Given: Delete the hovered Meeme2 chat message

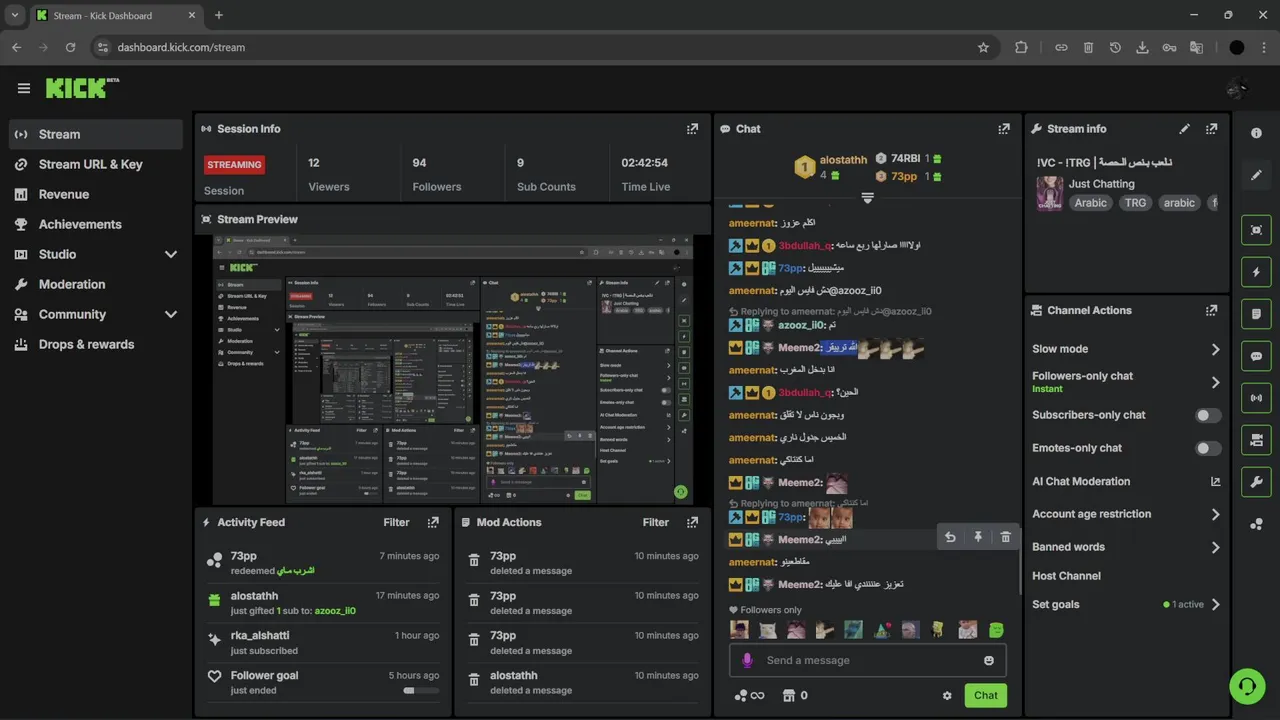Looking at the screenshot, I should [1005, 537].
